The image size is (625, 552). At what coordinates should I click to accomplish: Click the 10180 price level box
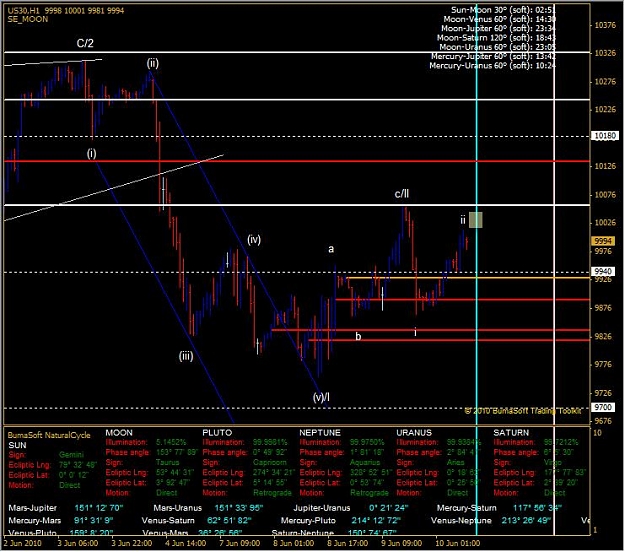point(605,136)
